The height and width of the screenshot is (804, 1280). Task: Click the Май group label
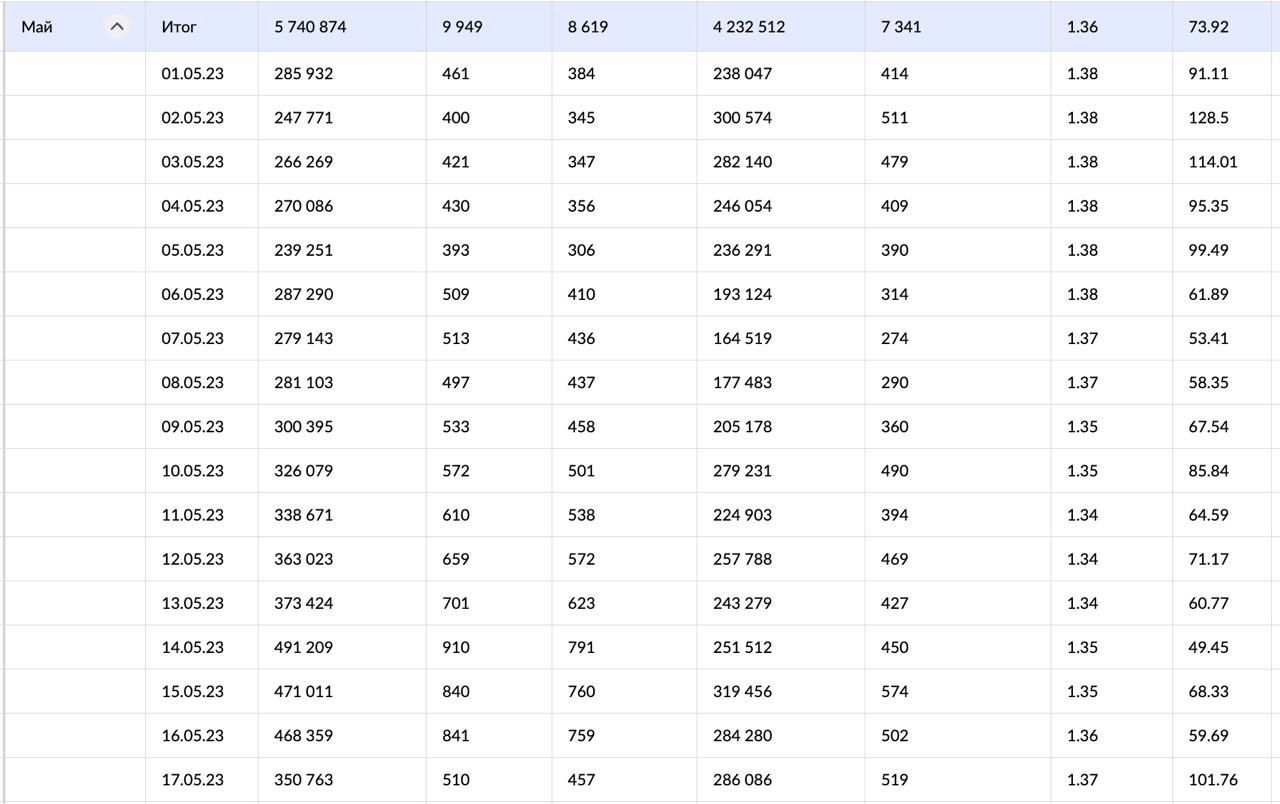[x=37, y=27]
